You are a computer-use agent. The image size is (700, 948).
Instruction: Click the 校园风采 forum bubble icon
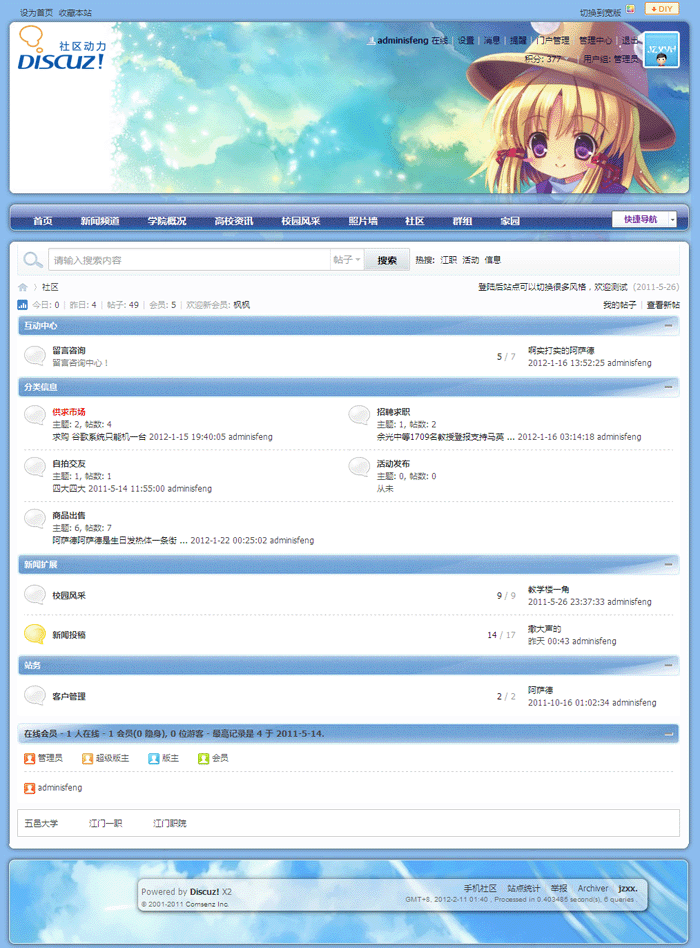pyautogui.click(x=35, y=595)
